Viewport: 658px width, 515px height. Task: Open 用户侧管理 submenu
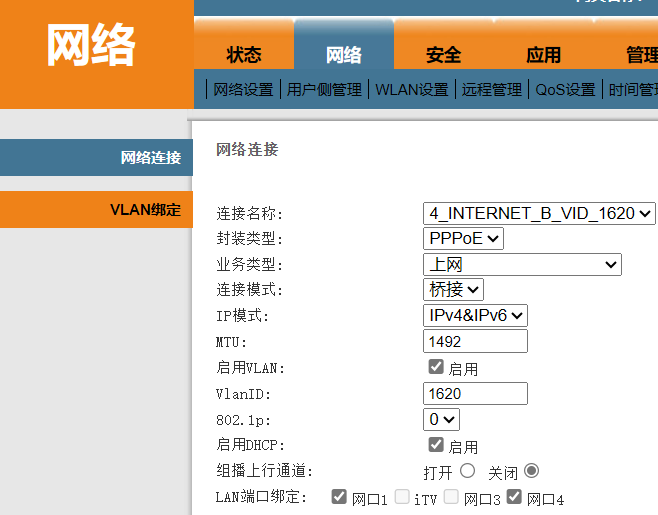click(324, 90)
